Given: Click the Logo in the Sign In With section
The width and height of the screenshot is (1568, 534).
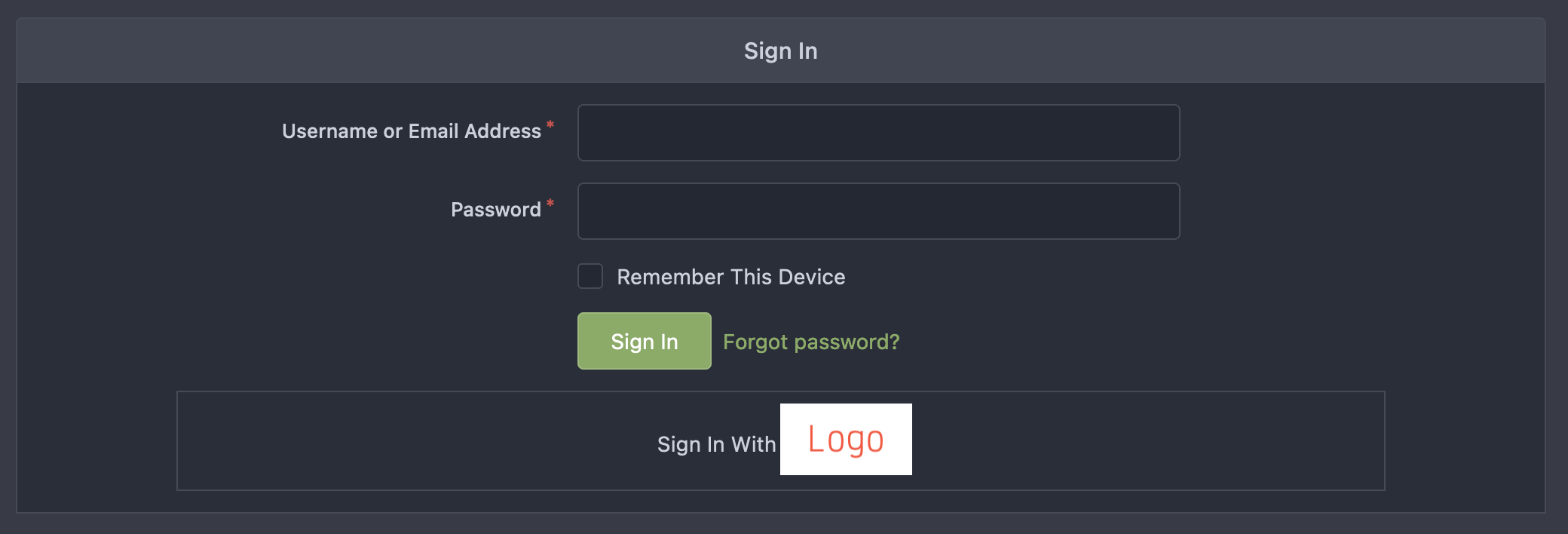Looking at the screenshot, I should click(x=845, y=440).
